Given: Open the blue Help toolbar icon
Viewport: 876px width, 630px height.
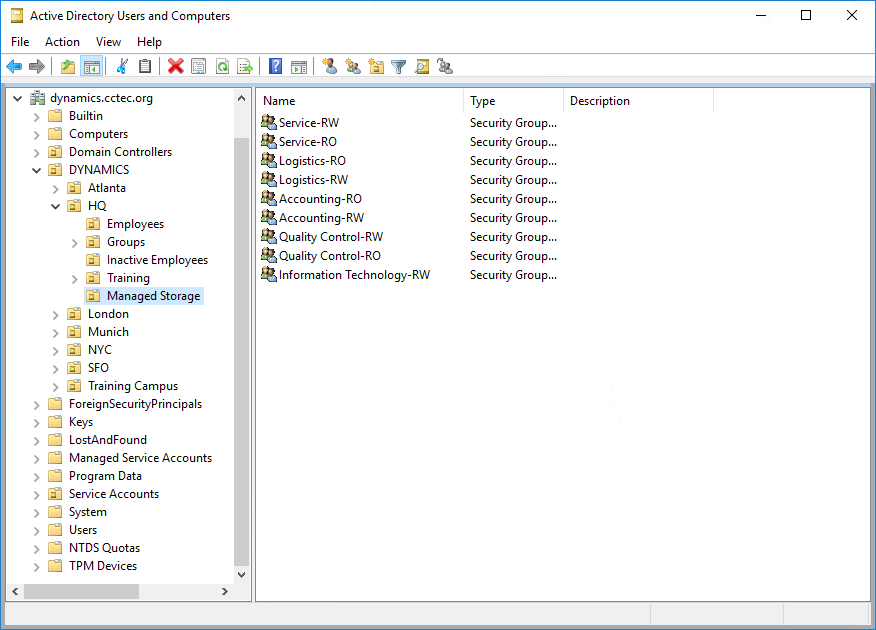Looking at the screenshot, I should click(275, 67).
